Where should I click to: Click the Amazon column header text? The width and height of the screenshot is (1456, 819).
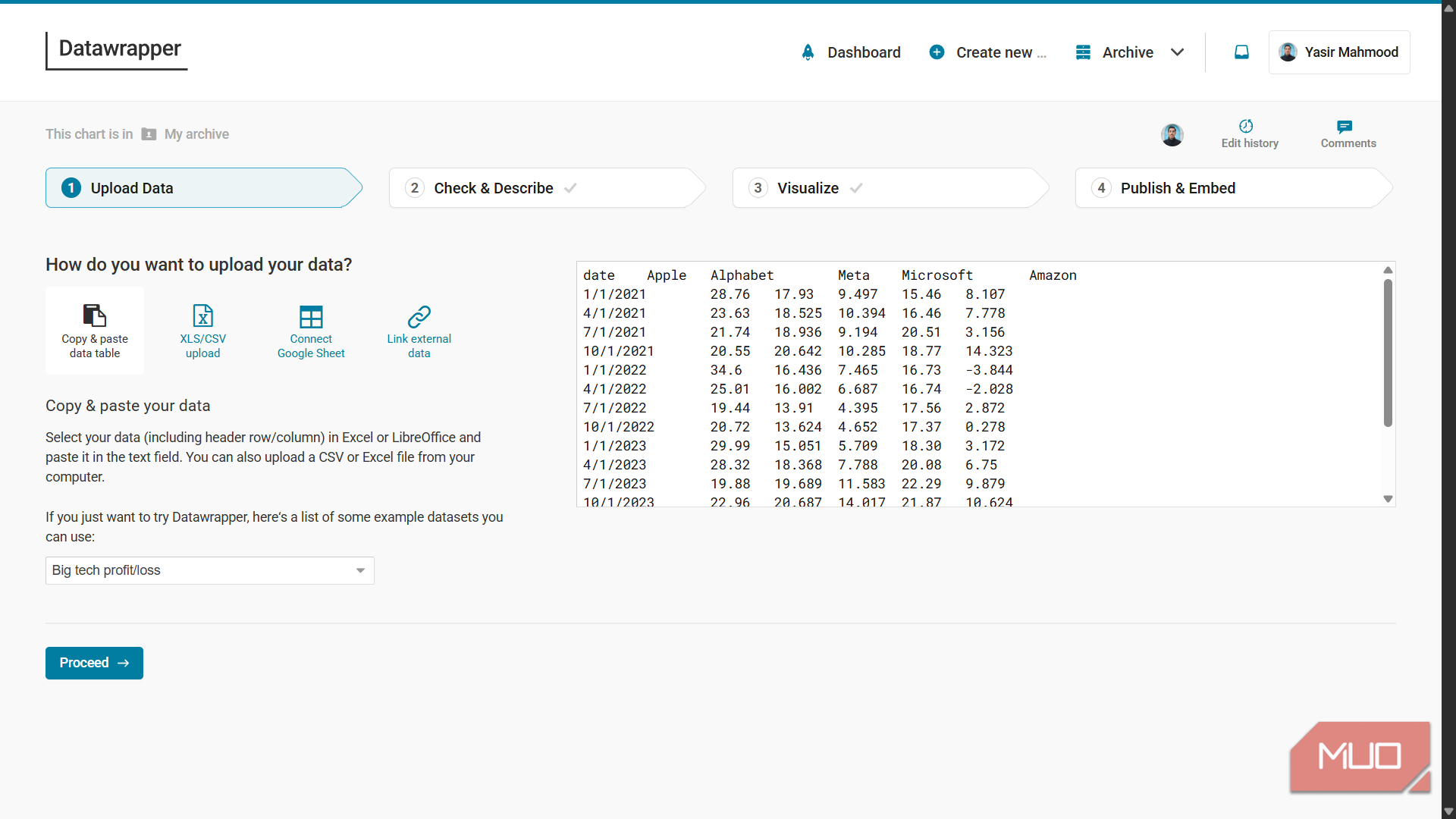tap(1053, 275)
